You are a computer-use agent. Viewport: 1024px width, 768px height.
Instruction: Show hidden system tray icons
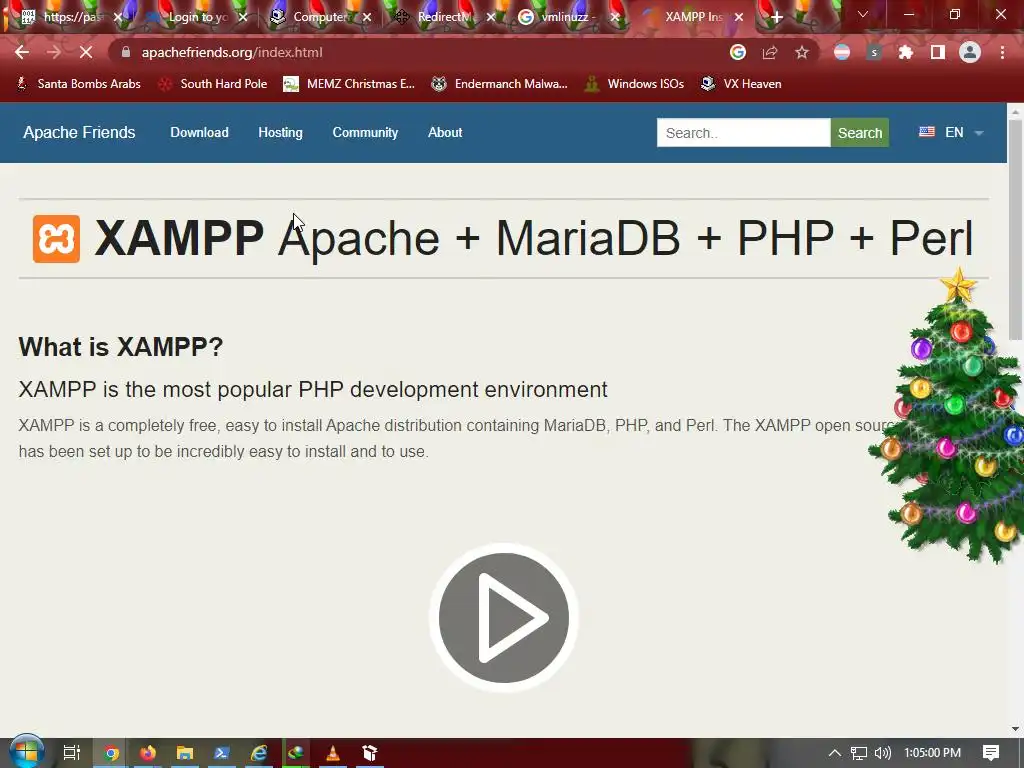(x=835, y=753)
